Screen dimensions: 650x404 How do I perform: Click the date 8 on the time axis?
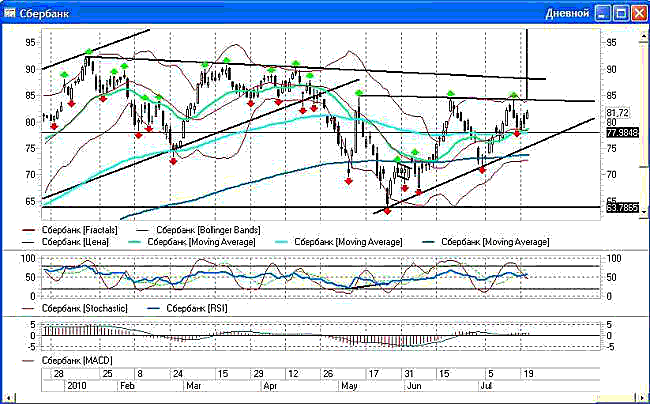coord(140,374)
